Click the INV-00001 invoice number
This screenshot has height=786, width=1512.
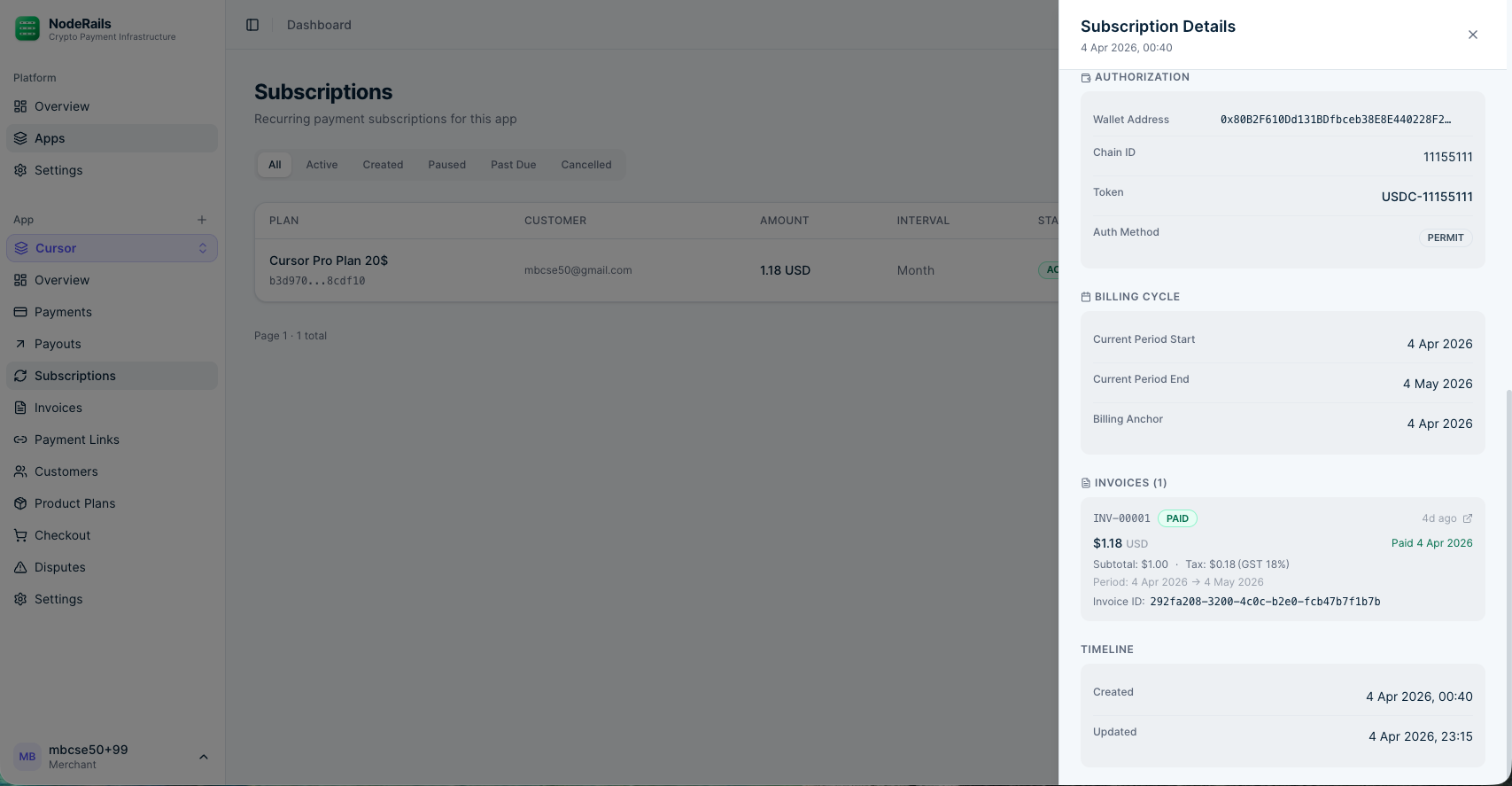[1121, 518]
